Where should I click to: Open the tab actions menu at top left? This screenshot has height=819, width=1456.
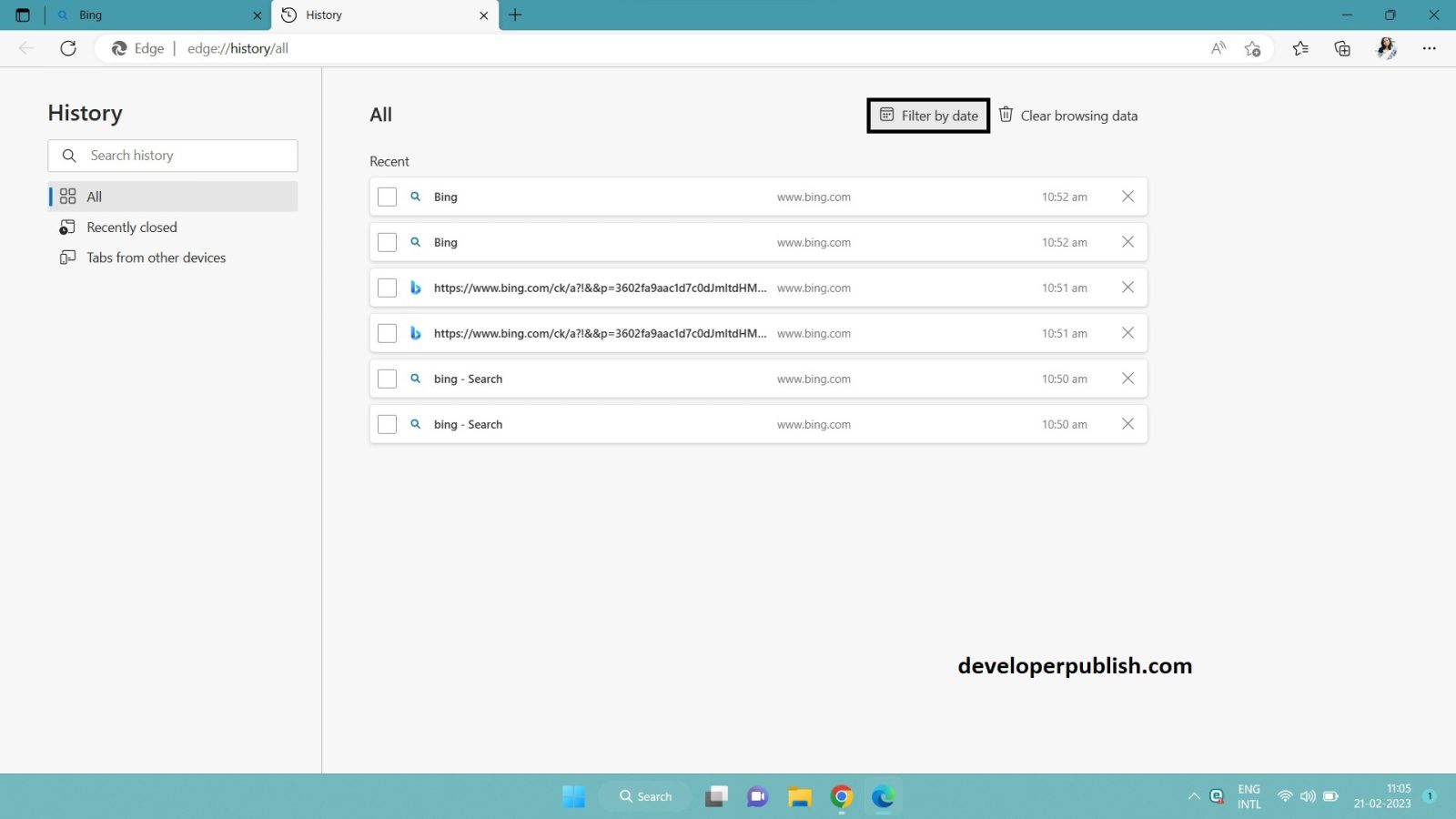[21, 15]
